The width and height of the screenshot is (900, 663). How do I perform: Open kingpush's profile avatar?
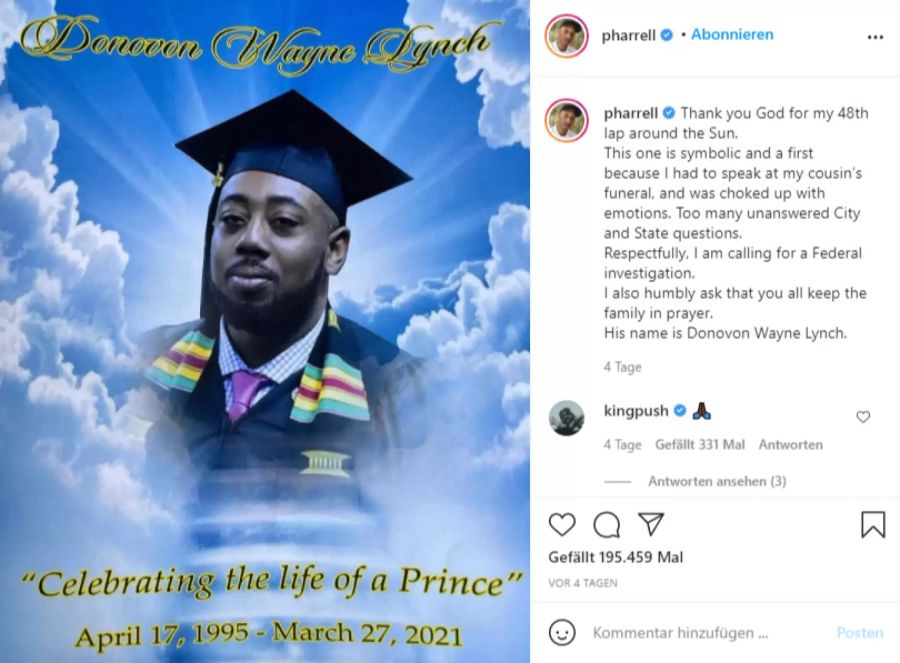pos(567,418)
